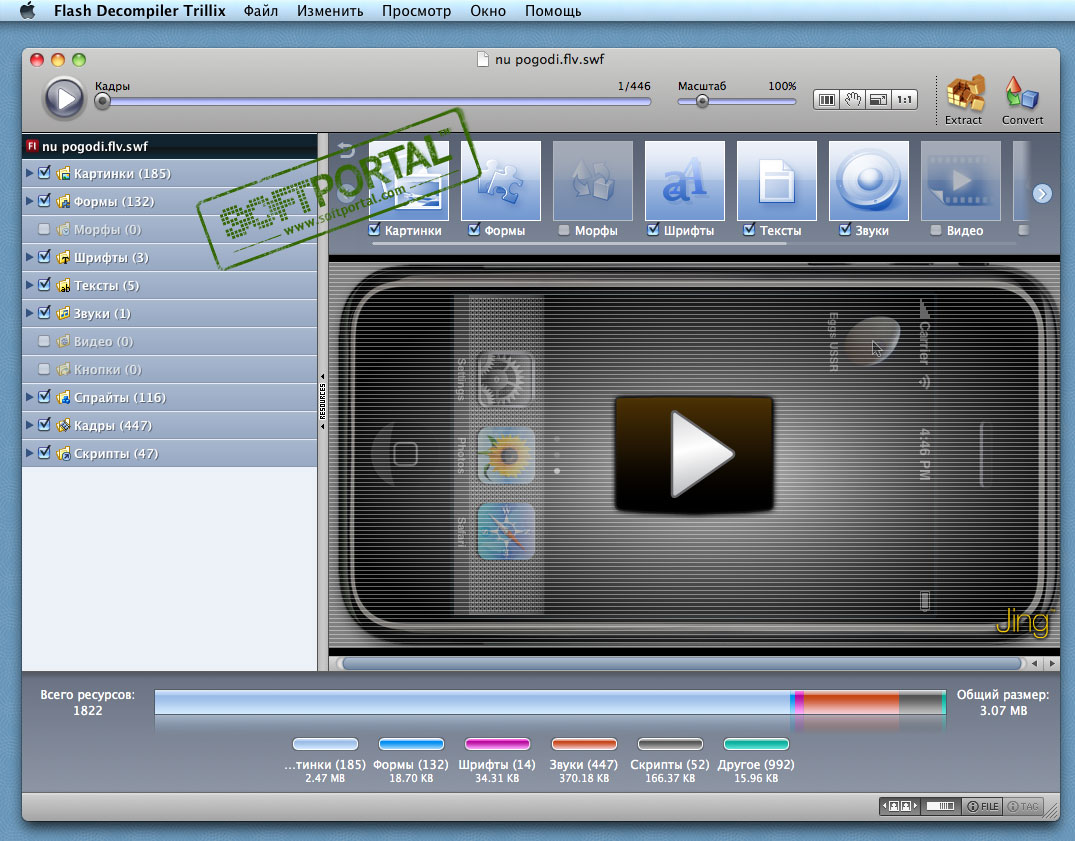The width and height of the screenshot is (1075, 841).
Task: Open the Видео film category icon
Action: tap(961, 181)
